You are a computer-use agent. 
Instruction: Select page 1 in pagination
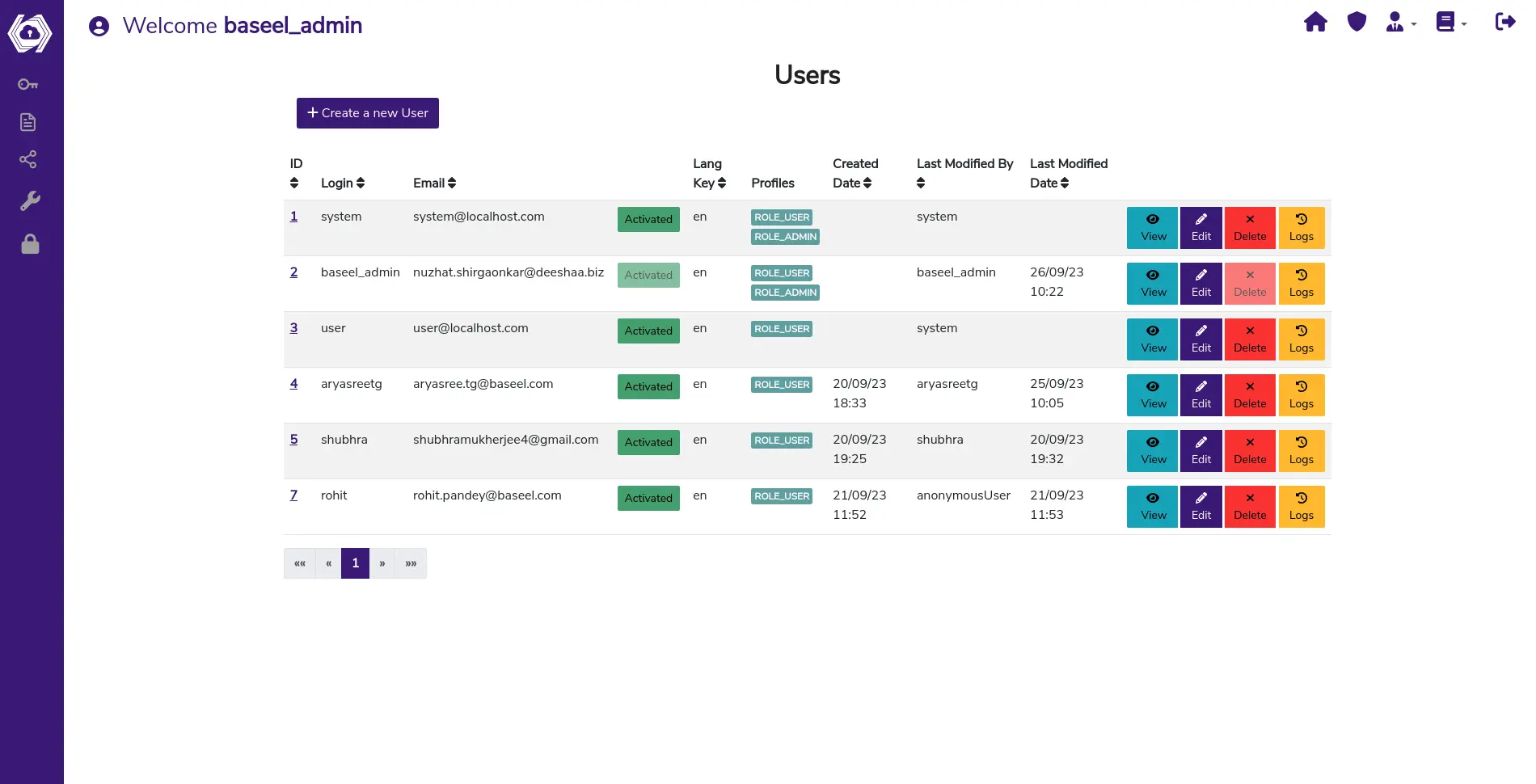(x=355, y=563)
